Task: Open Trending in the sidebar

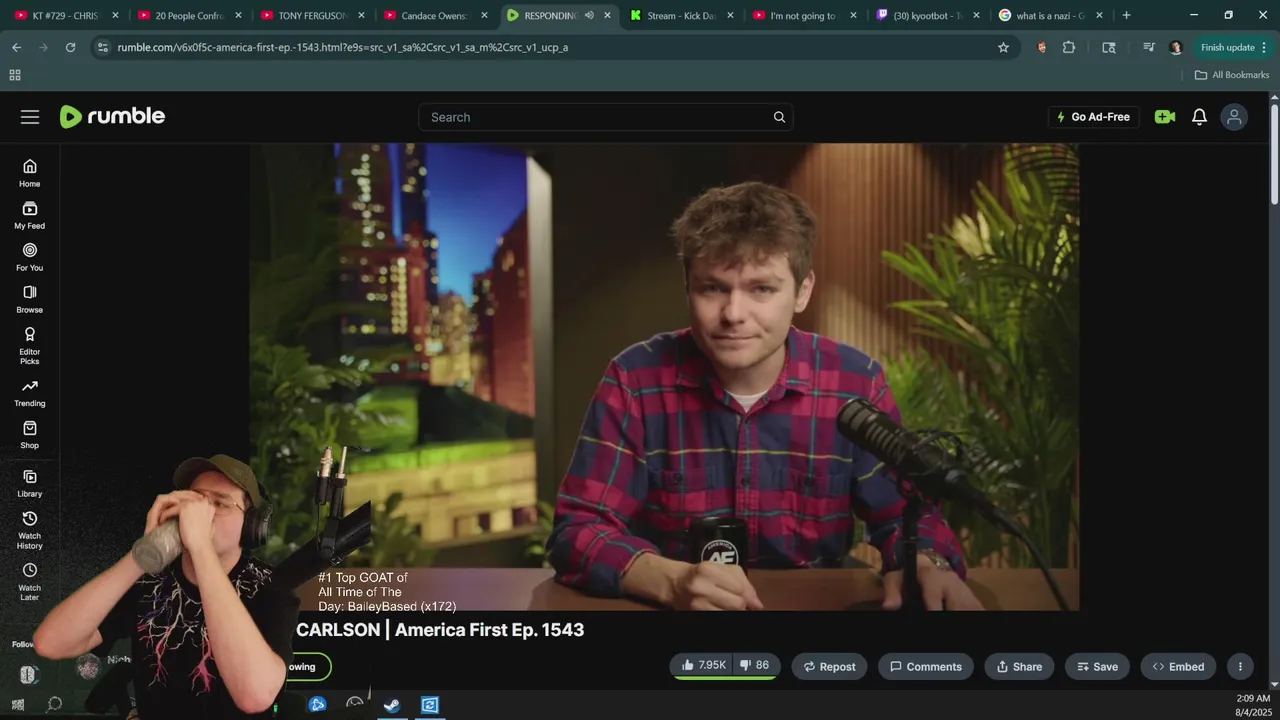Action: pos(30,393)
